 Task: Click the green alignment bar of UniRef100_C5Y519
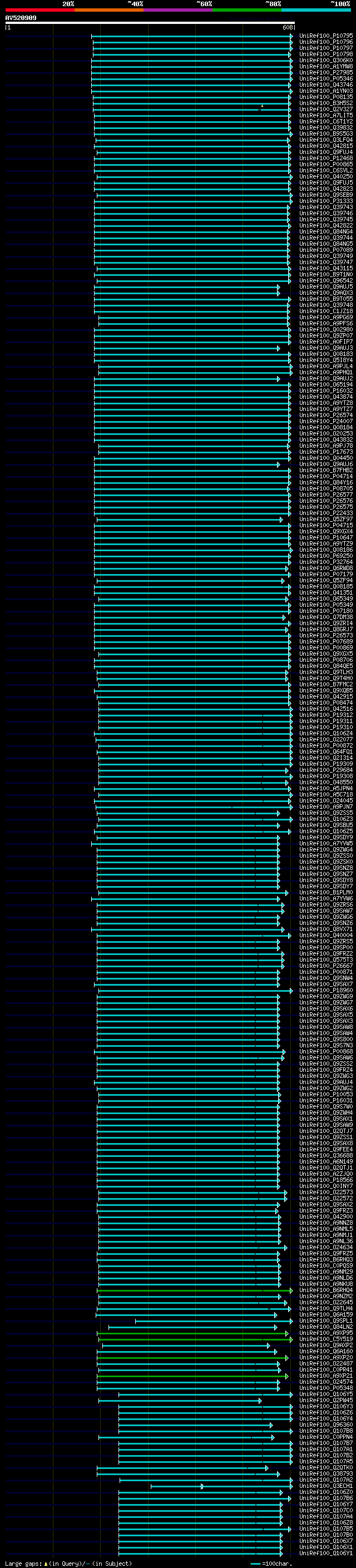click(195, 1339)
